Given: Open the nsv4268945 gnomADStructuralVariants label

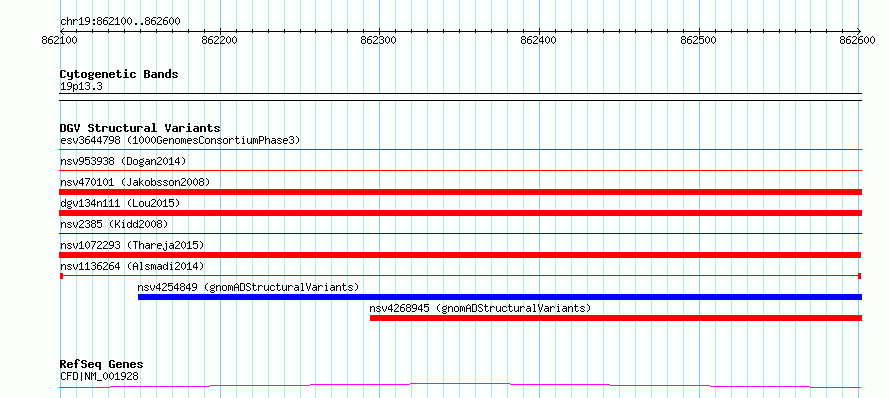Looking at the screenshot, I should (x=480, y=308).
